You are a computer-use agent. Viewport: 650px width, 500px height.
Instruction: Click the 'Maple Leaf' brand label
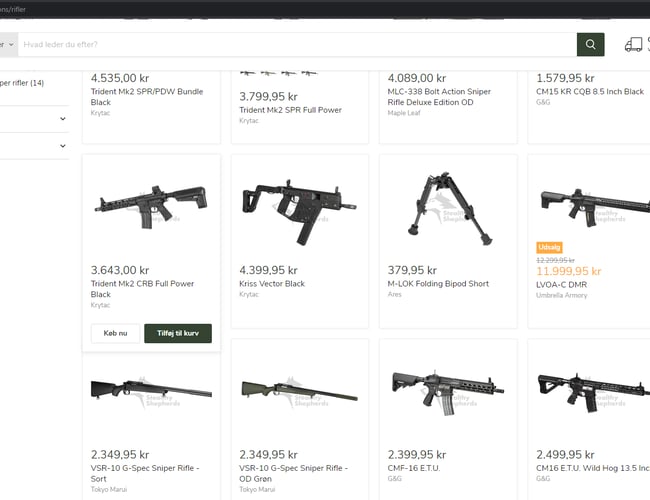click(404, 113)
